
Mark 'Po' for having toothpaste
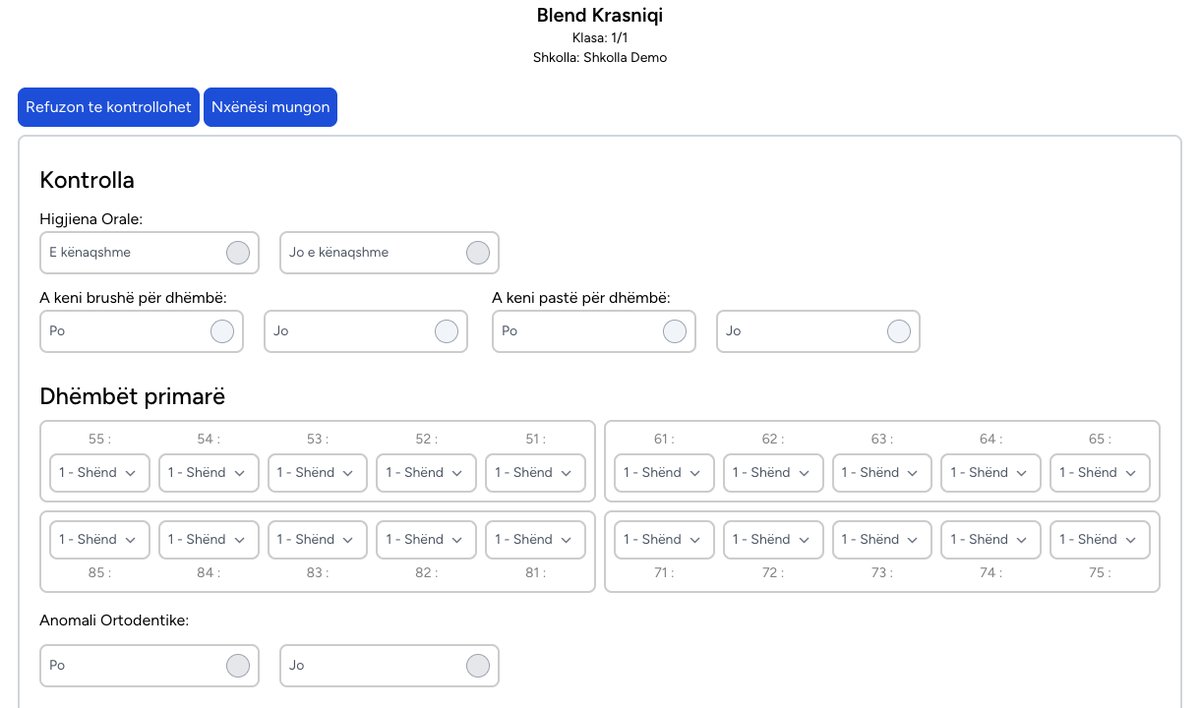[x=594, y=331]
